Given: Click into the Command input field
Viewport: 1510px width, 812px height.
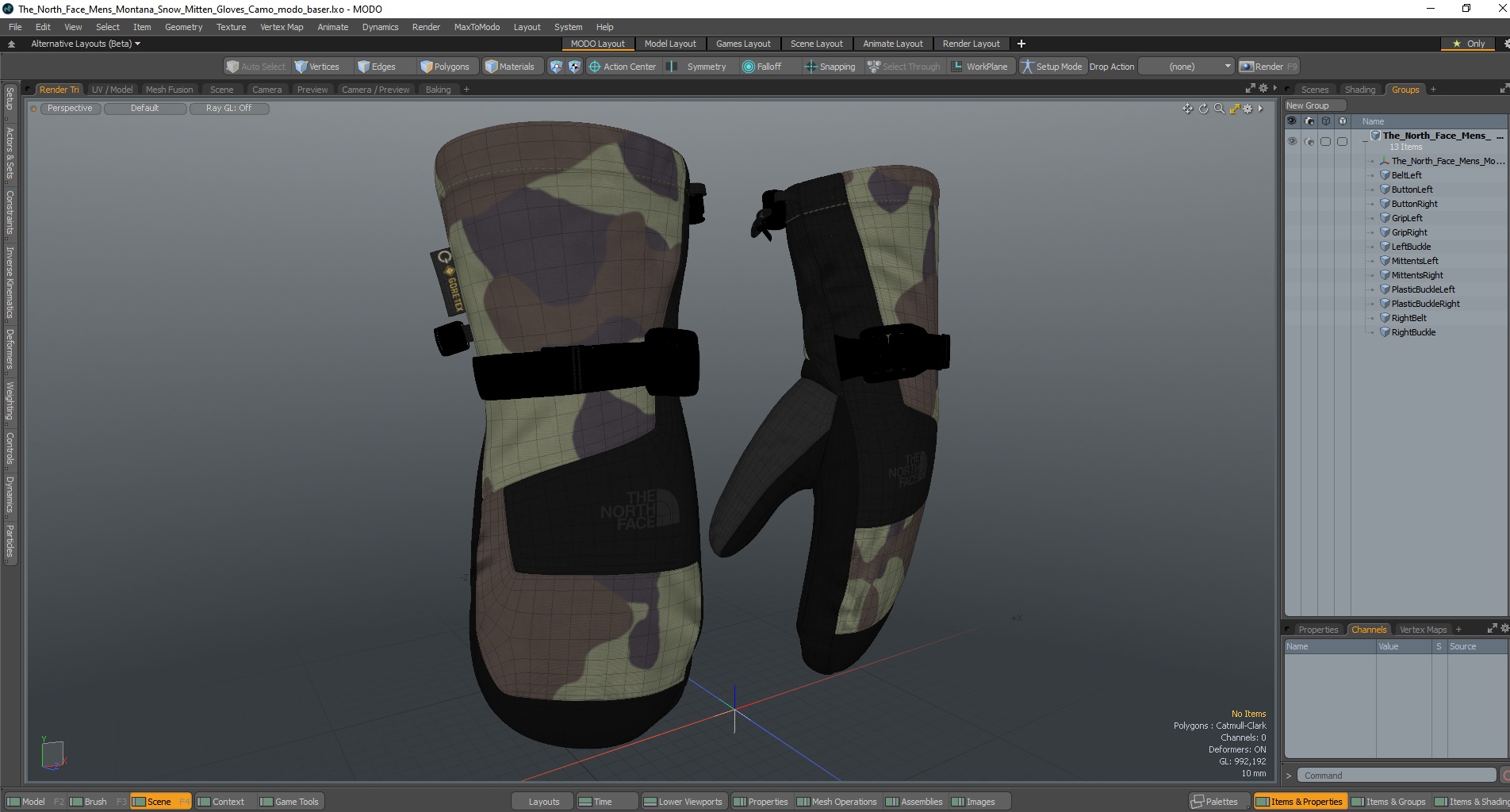Looking at the screenshot, I should [1396, 776].
